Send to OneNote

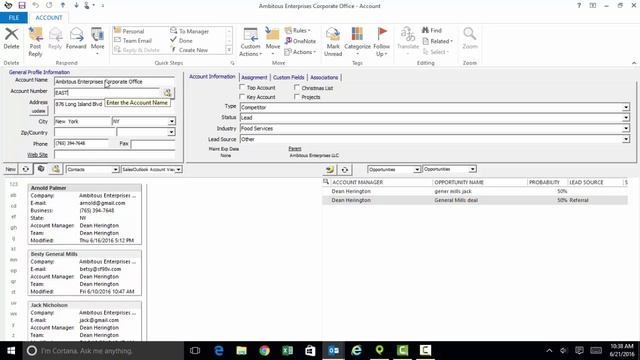click(x=300, y=41)
